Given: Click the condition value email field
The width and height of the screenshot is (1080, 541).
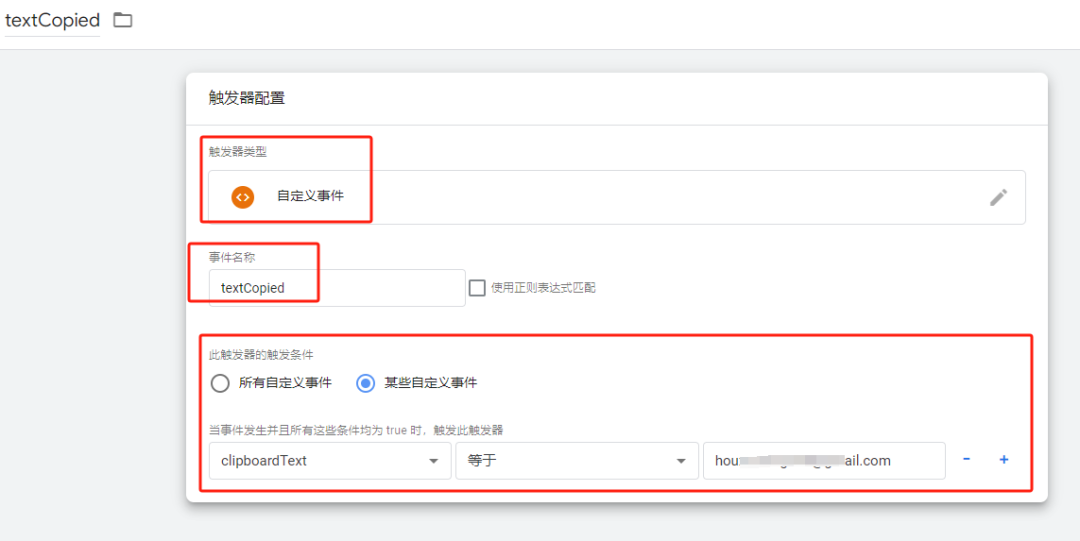Looking at the screenshot, I should tap(824, 460).
